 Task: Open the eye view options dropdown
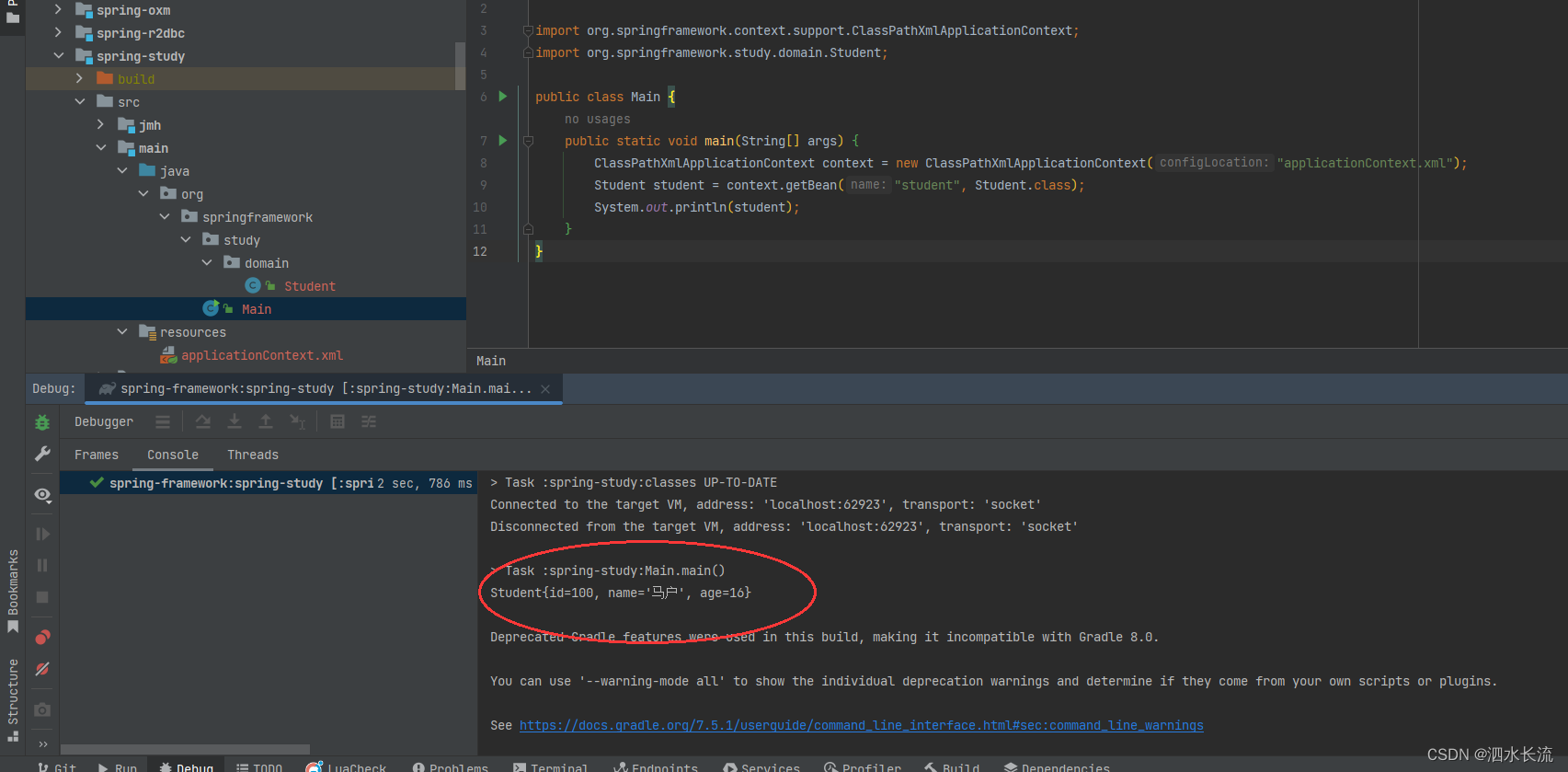[42, 494]
